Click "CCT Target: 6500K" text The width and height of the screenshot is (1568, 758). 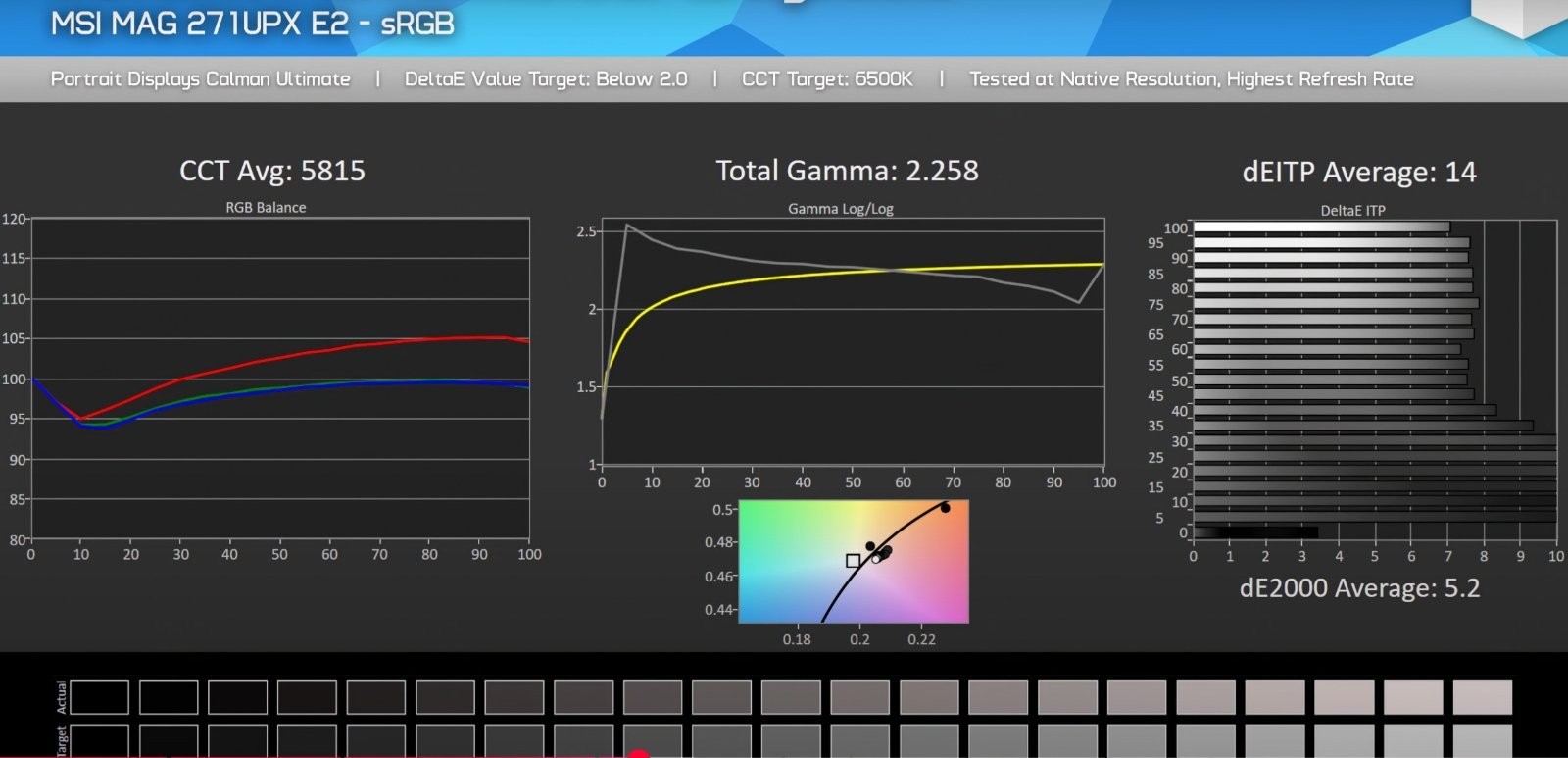pos(827,79)
